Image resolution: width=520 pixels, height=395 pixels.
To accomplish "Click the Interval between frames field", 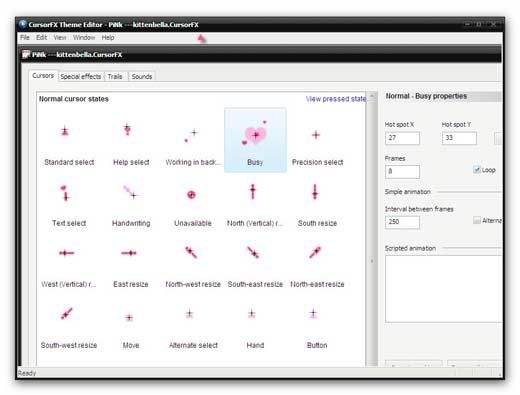I will point(402,222).
